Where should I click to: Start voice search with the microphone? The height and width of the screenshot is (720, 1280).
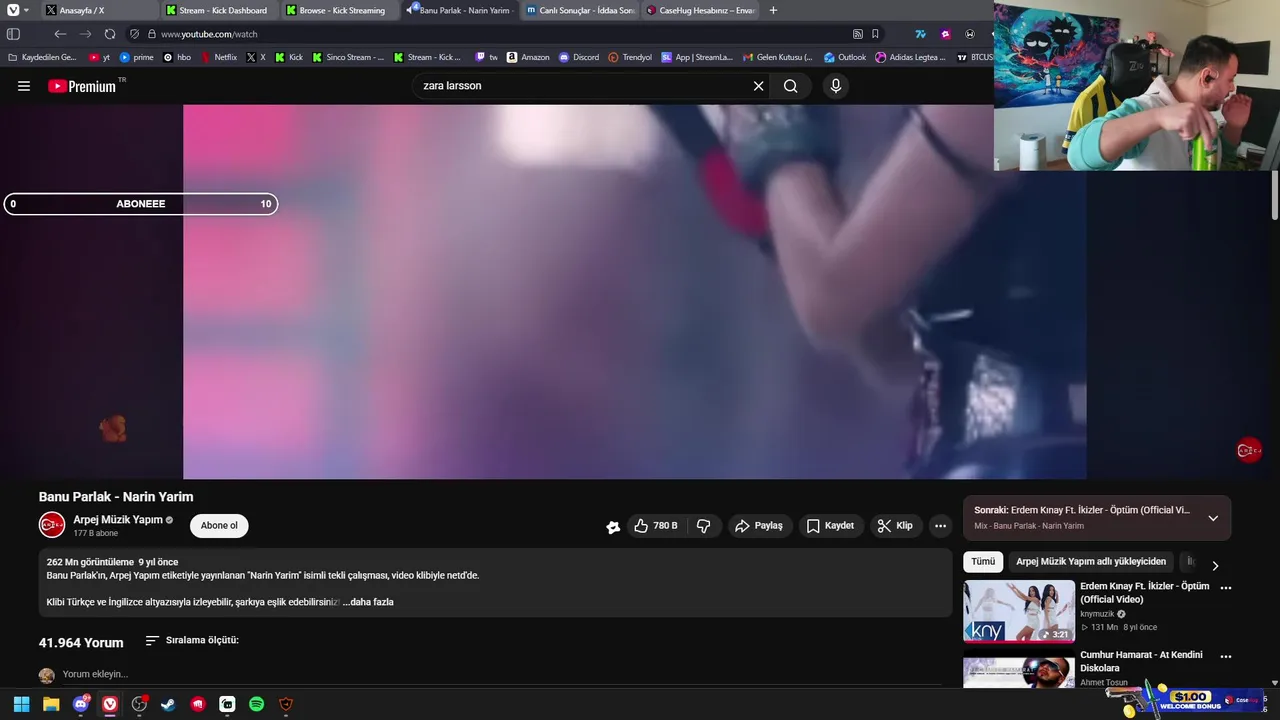tap(836, 86)
